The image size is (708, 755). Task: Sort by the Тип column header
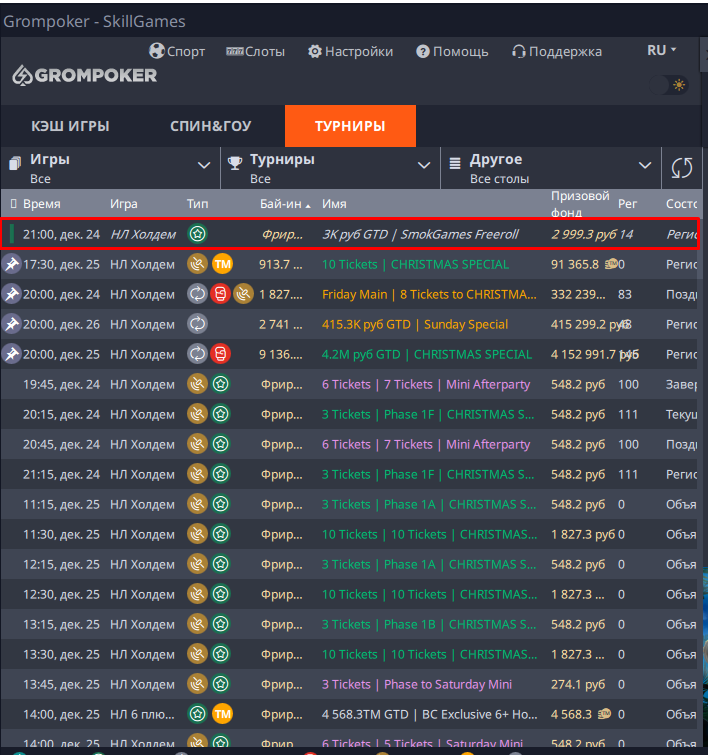[197, 204]
